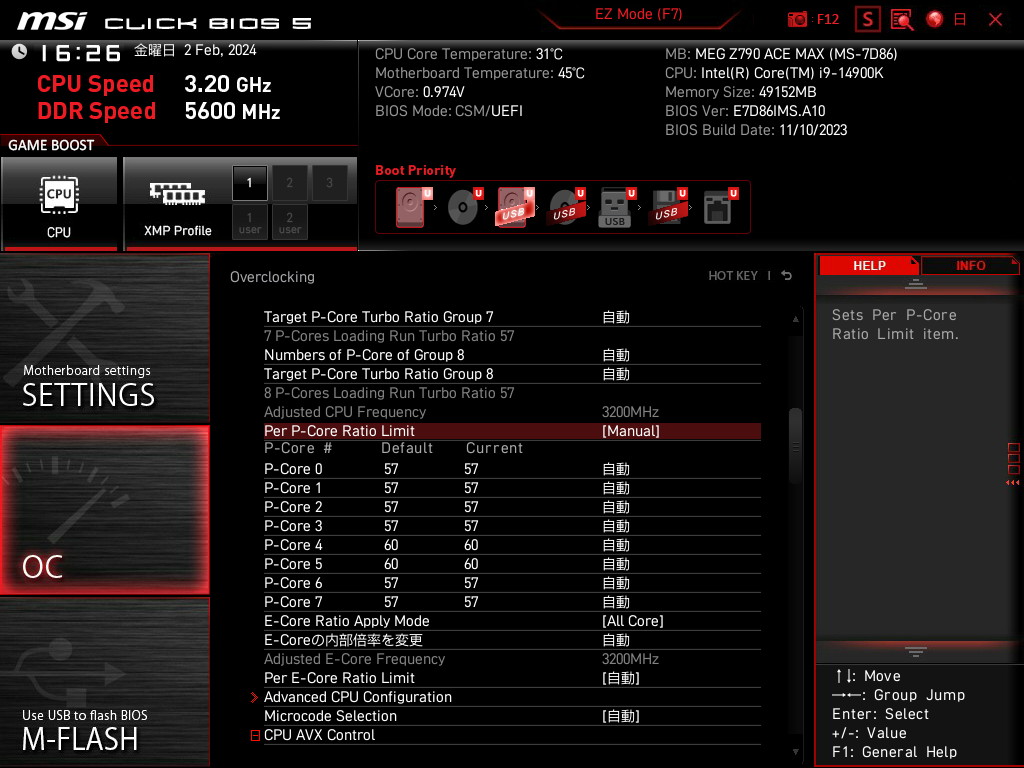Set P-Core 3 ratio value
1024x768 pixels.
pyautogui.click(x=615, y=526)
